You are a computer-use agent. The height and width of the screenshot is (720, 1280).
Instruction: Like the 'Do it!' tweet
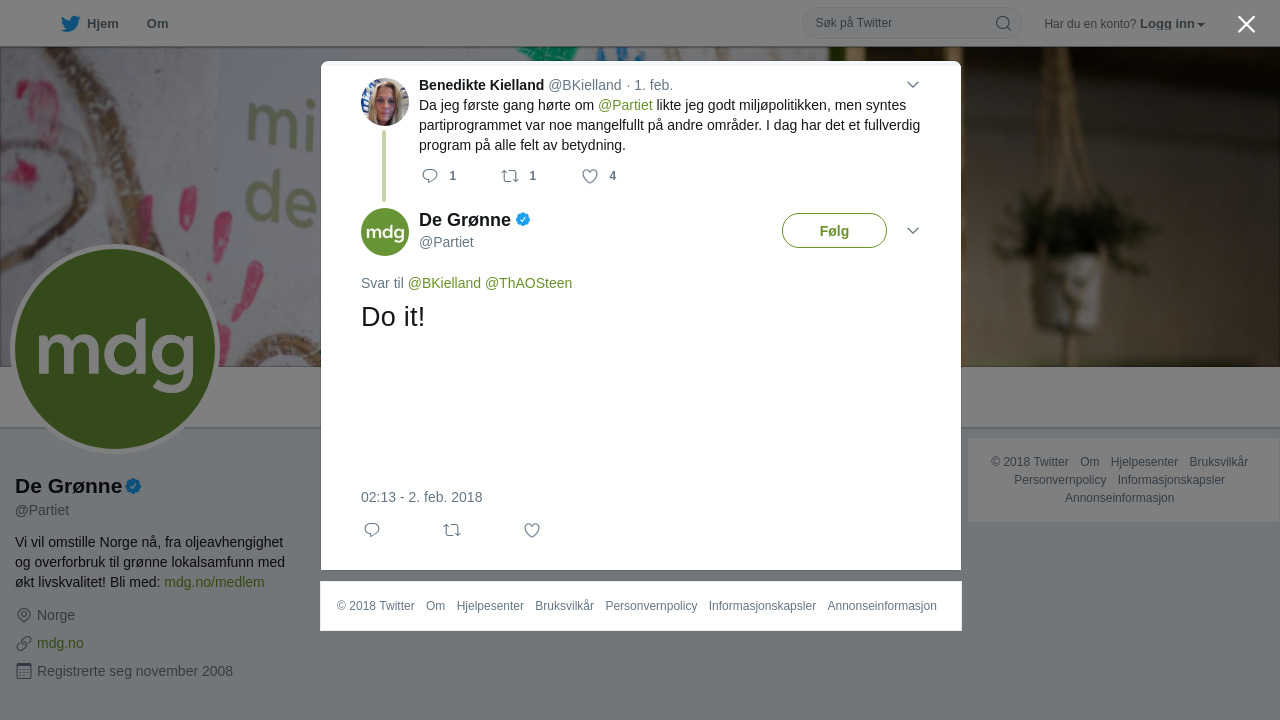(532, 530)
